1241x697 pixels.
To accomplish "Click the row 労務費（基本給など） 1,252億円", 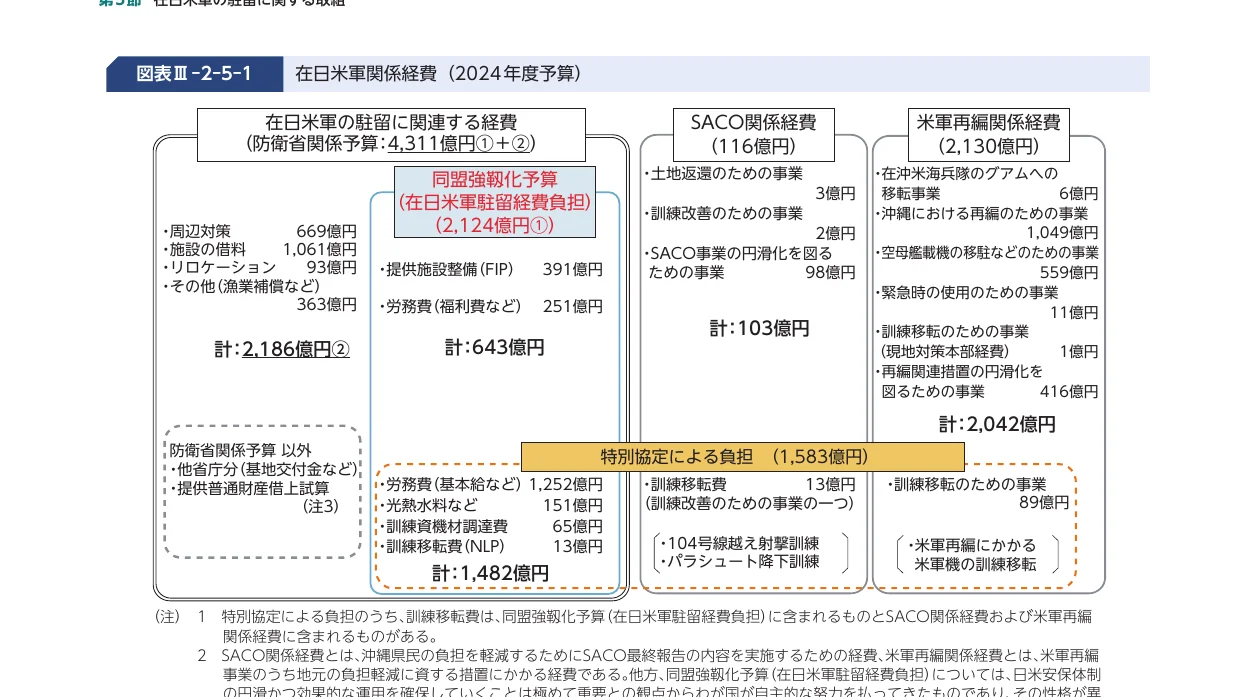I will [x=491, y=484].
